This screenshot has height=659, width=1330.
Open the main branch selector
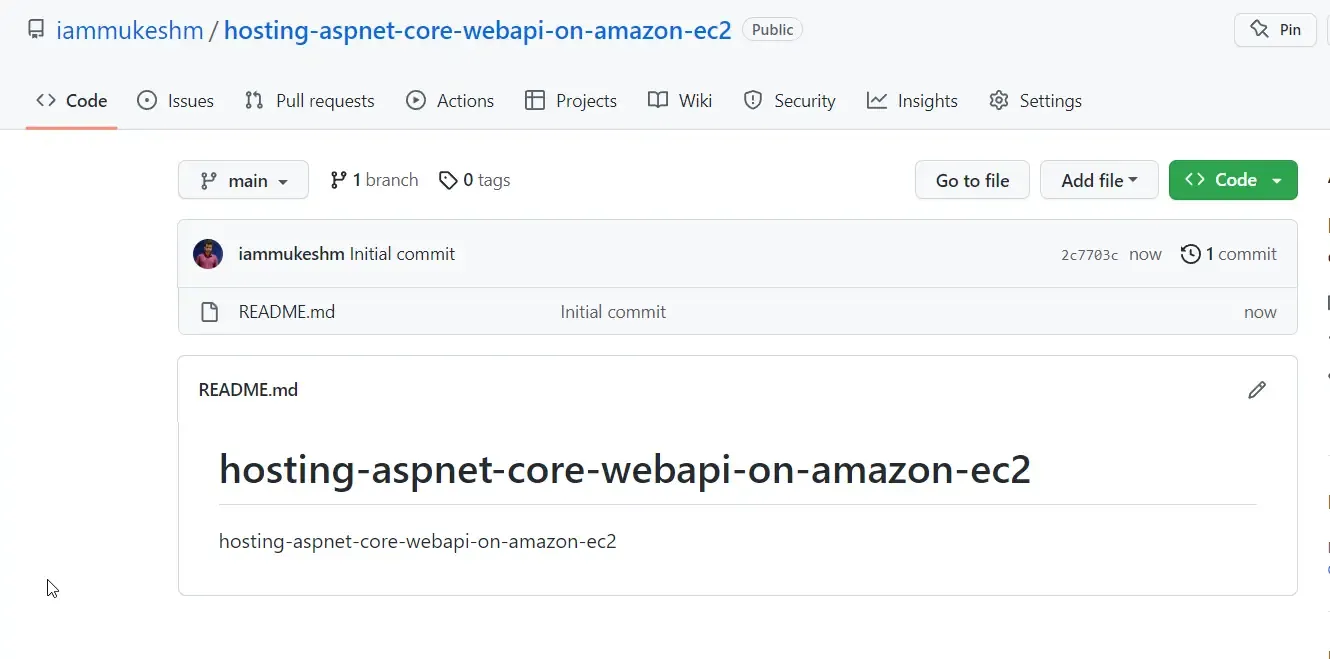point(243,180)
